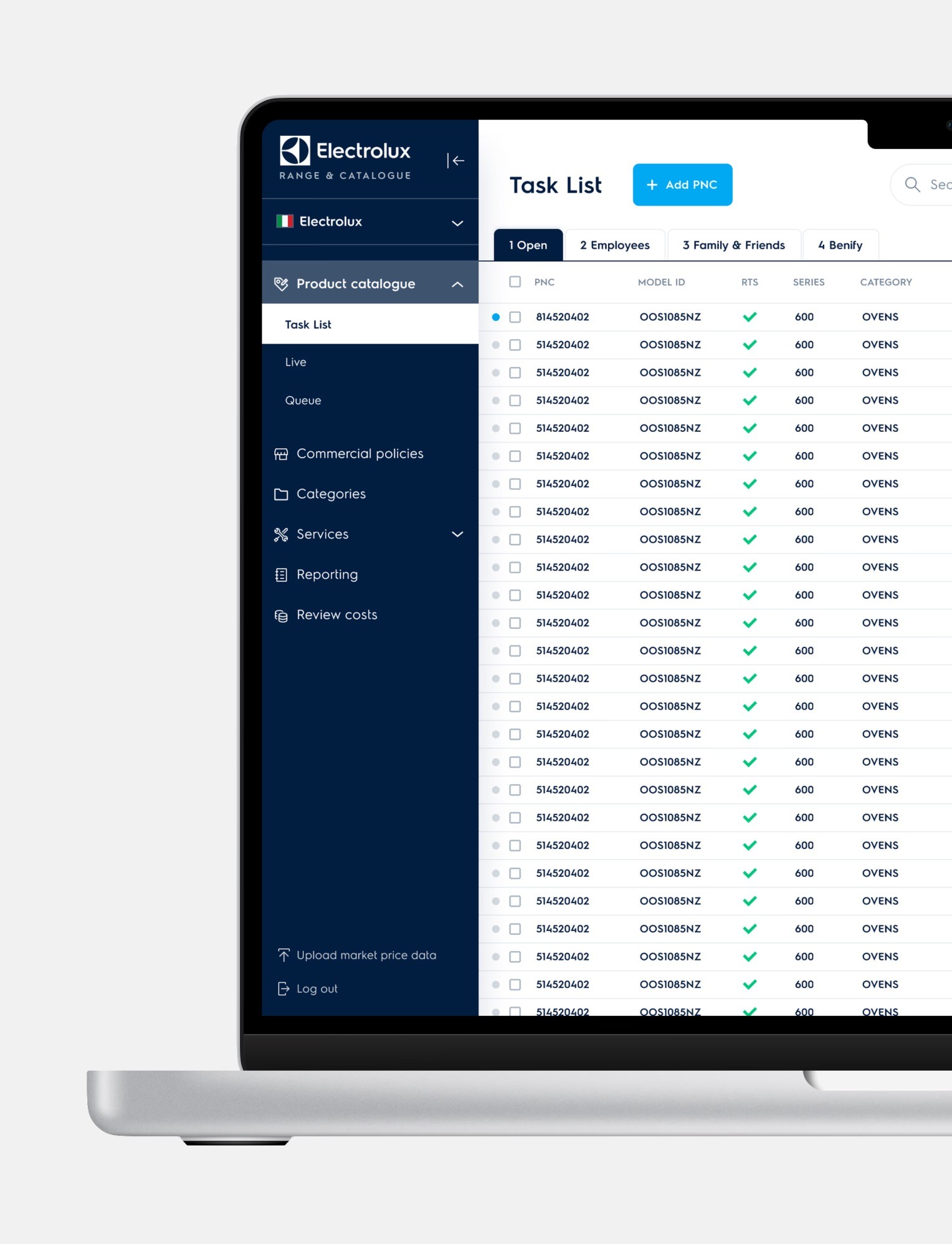Open Commercial policies page
The width and height of the screenshot is (952, 1244).
click(360, 454)
